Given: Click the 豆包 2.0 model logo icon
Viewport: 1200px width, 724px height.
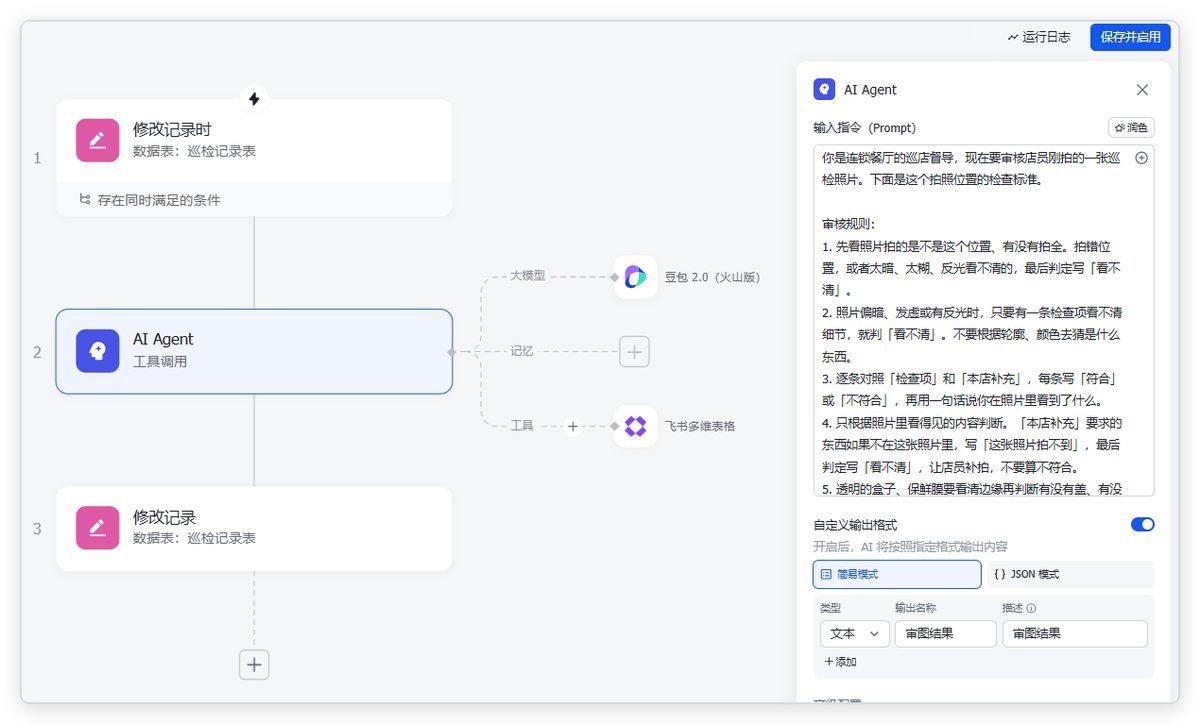Looking at the screenshot, I should tap(635, 277).
